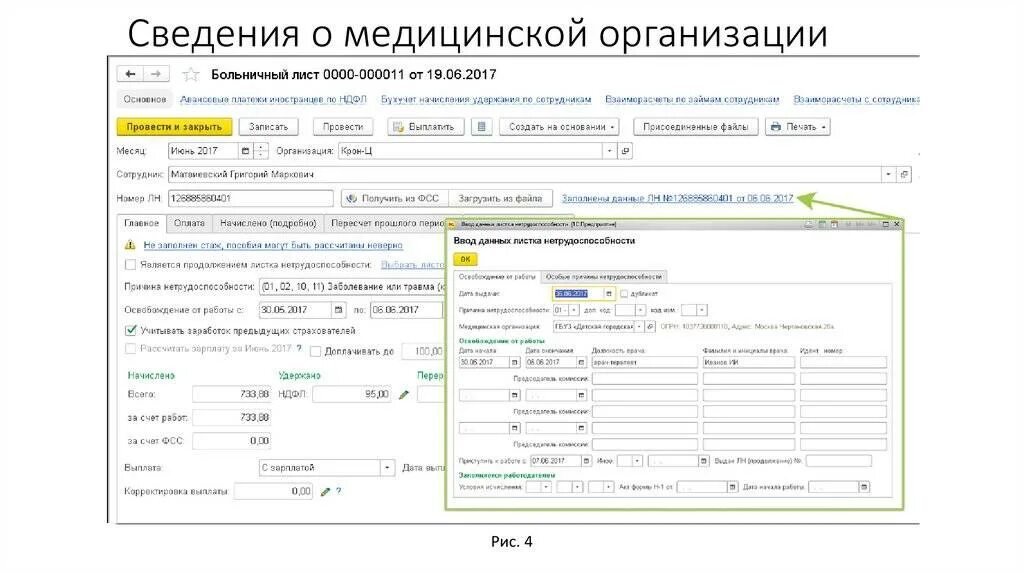1024x574 pixels.
Task: Click the Провести button
Action: tap(343, 127)
